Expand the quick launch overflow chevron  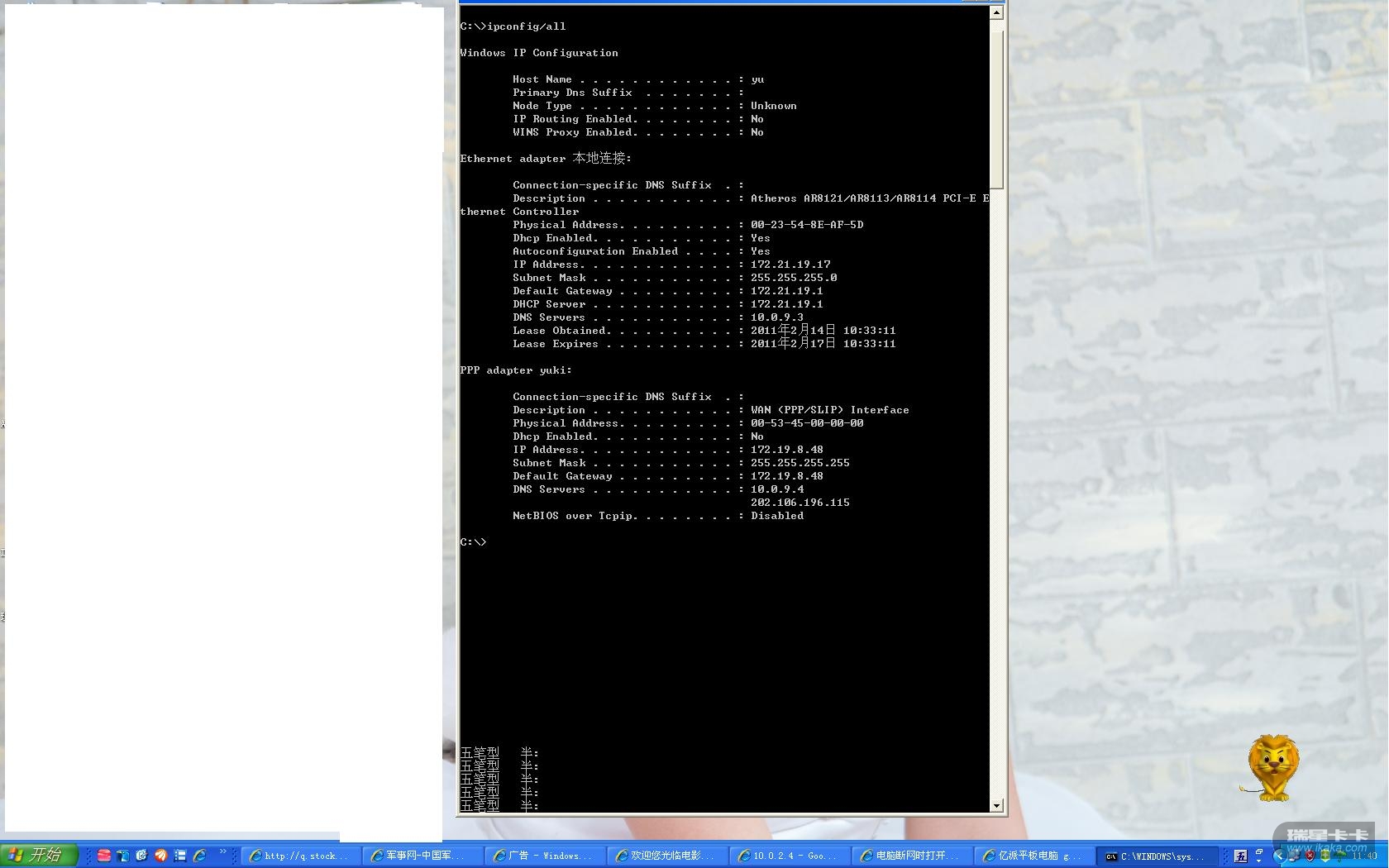click(222, 852)
